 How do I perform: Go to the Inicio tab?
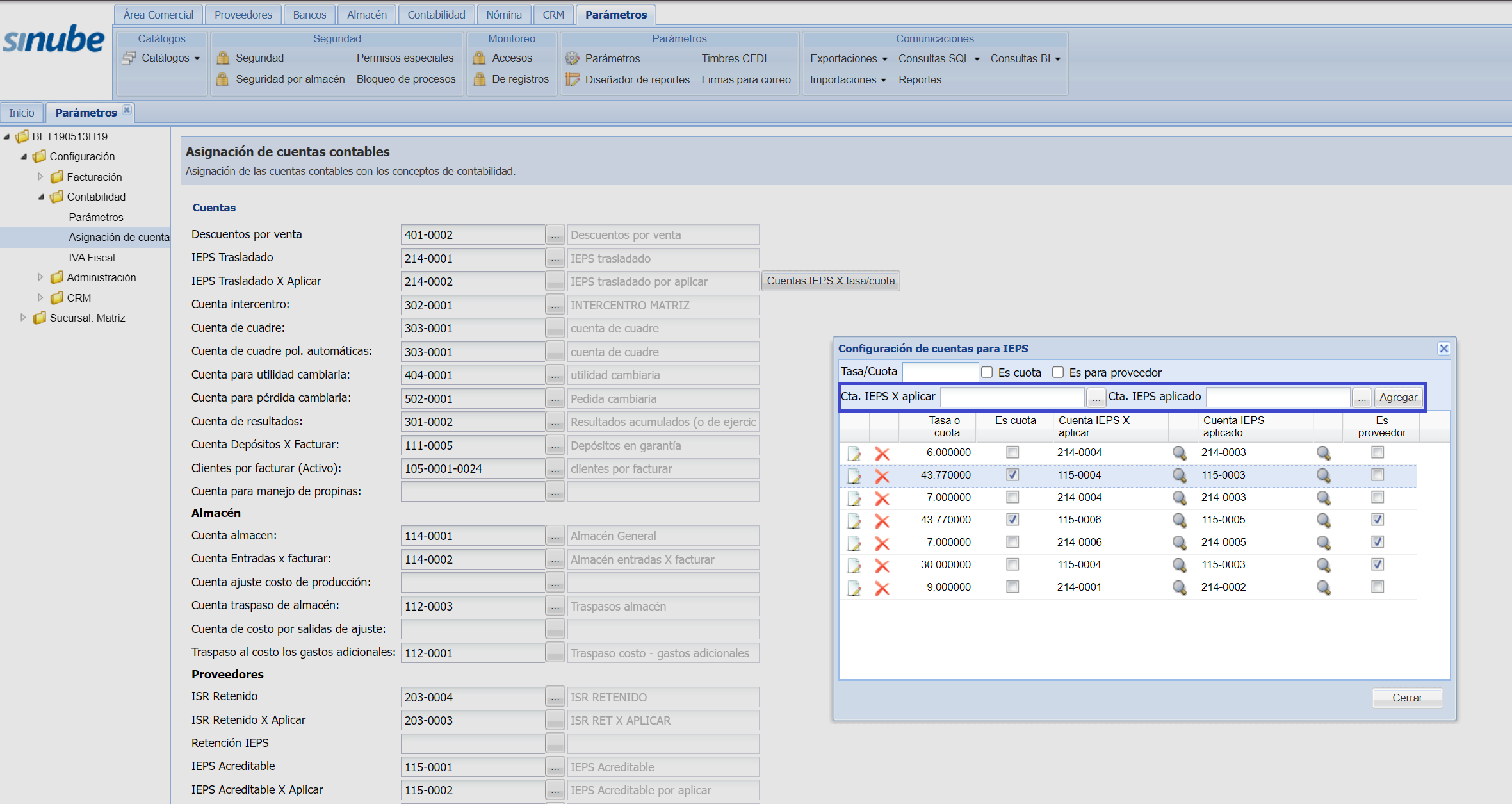coord(22,113)
